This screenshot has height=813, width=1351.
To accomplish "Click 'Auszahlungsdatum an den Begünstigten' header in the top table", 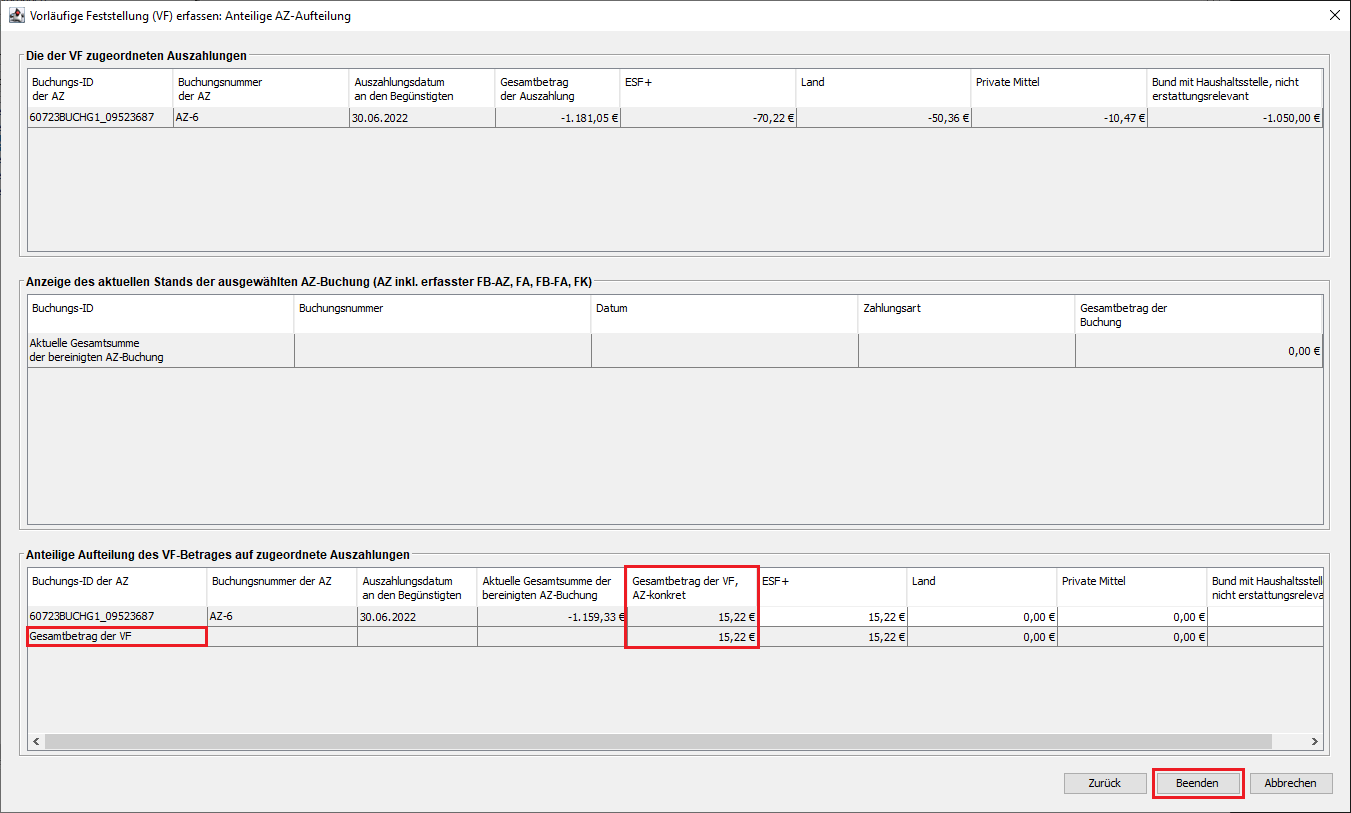I will [x=422, y=89].
